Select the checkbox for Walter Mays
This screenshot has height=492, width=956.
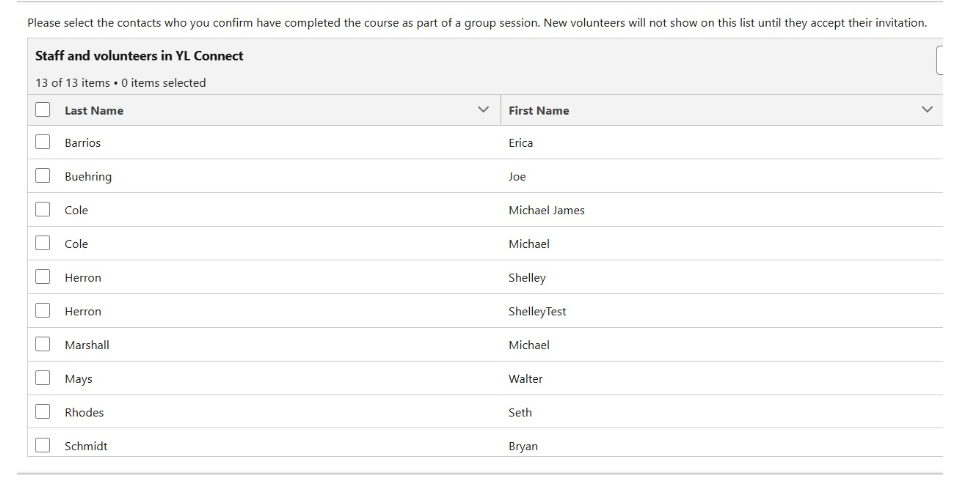[x=42, y=378]
